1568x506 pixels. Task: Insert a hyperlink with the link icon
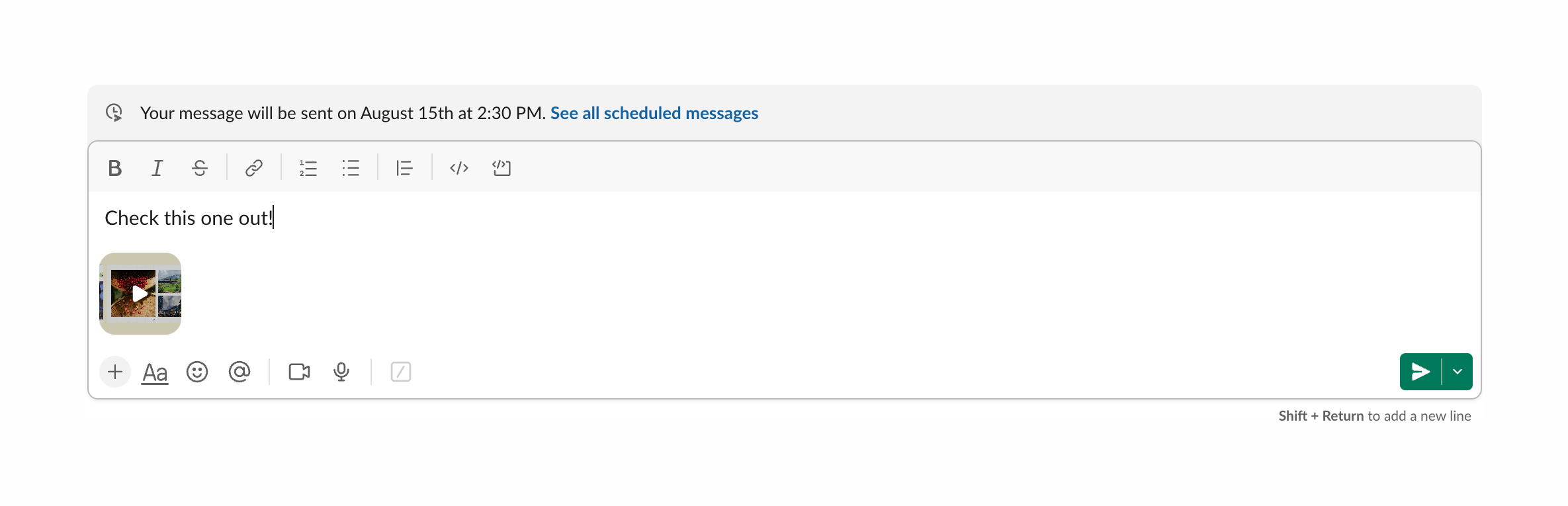pyautogui.click(x=254, y=168)
